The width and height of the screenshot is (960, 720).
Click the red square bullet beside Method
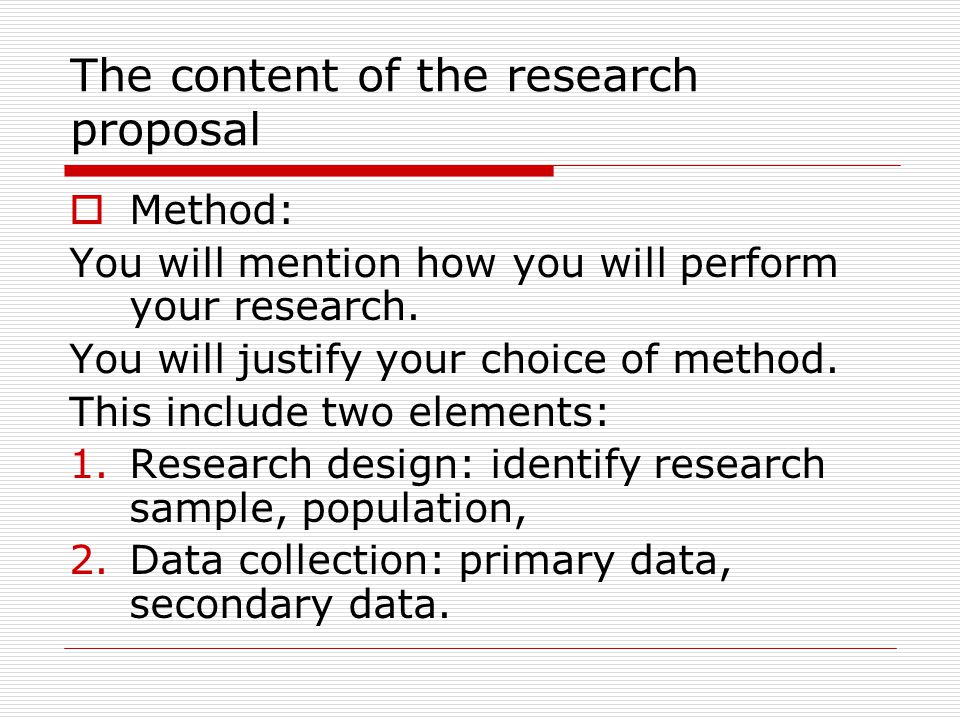86,210
